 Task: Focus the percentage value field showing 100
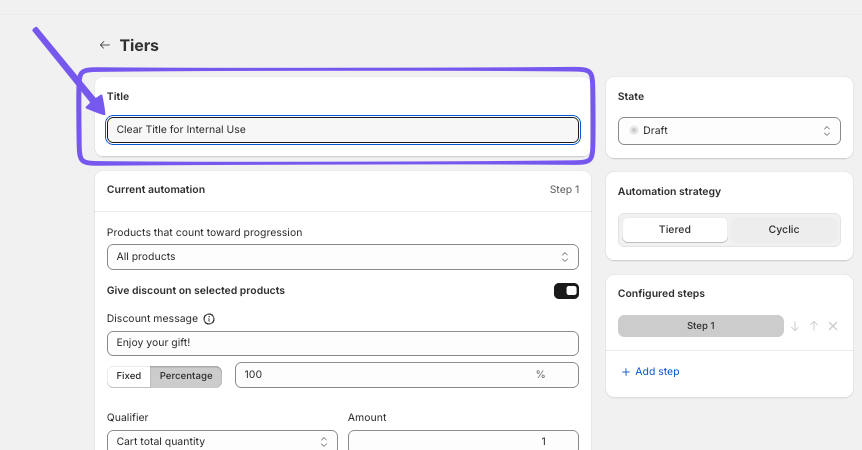point(407,375)
